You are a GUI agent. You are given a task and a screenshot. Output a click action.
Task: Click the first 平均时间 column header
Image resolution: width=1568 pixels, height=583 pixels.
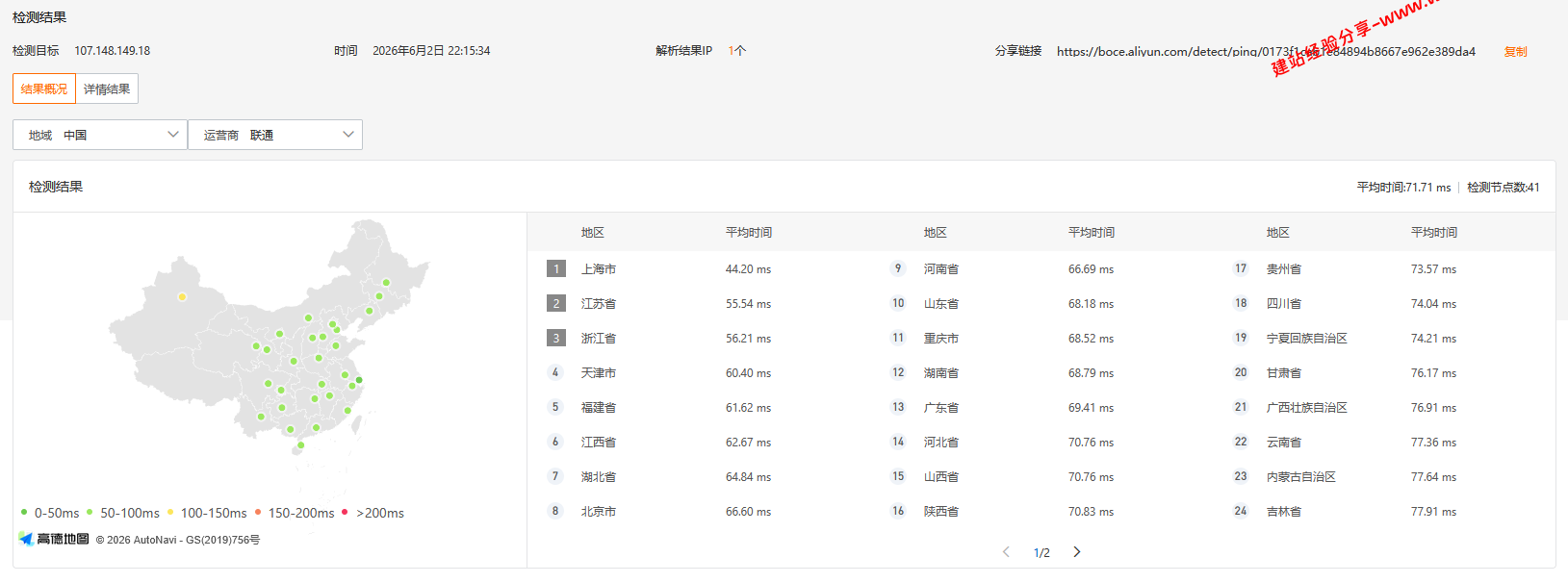[749, 233]
